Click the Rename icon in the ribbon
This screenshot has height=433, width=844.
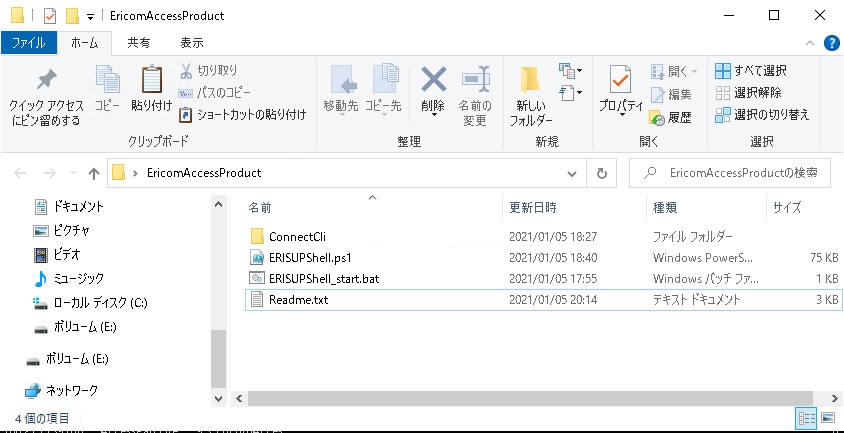(475, 80)
